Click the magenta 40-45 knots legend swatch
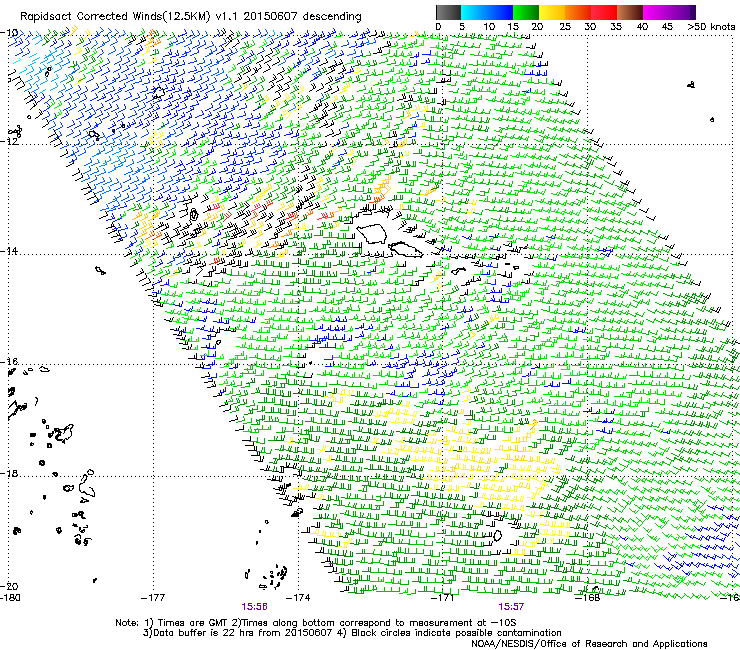 point(656,12)
